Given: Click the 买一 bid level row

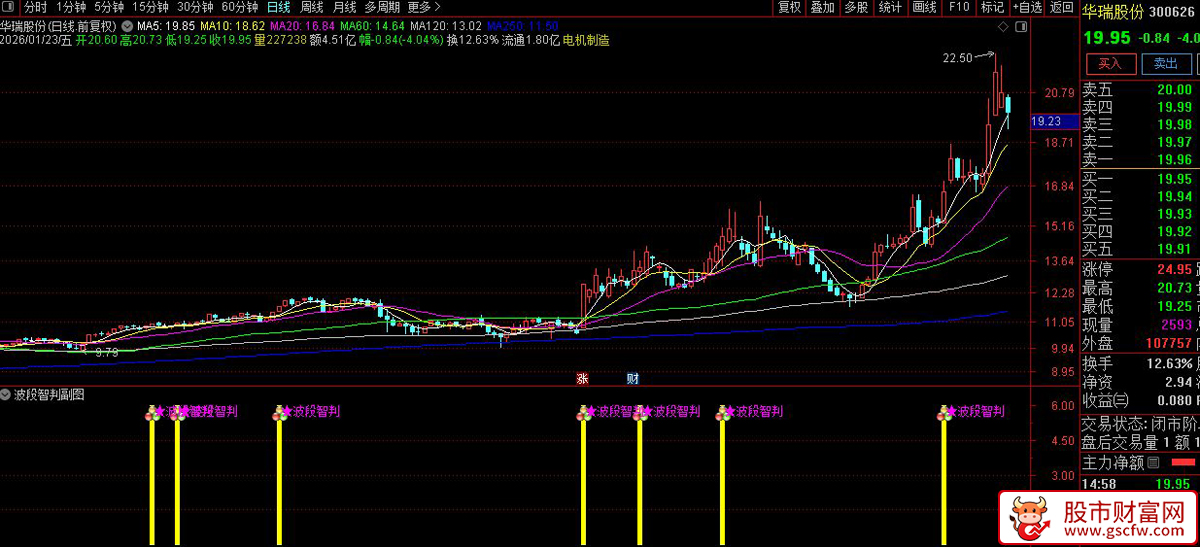Looking at the screenshot, I should pos(1140,179).
